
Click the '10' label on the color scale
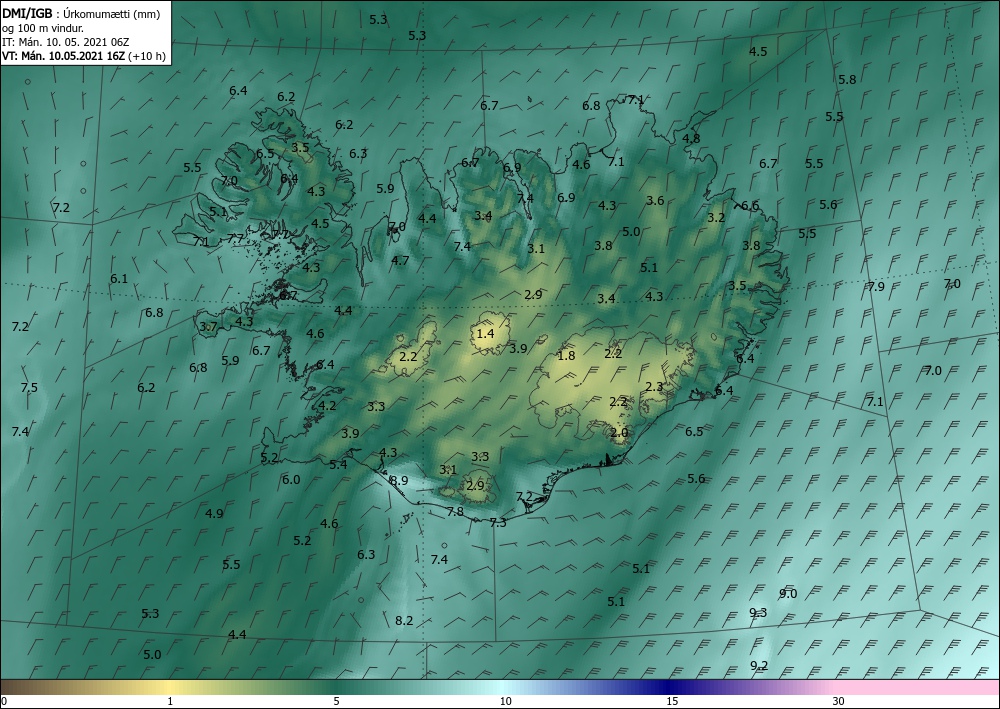pyautogui.click(x=505, y=702)
